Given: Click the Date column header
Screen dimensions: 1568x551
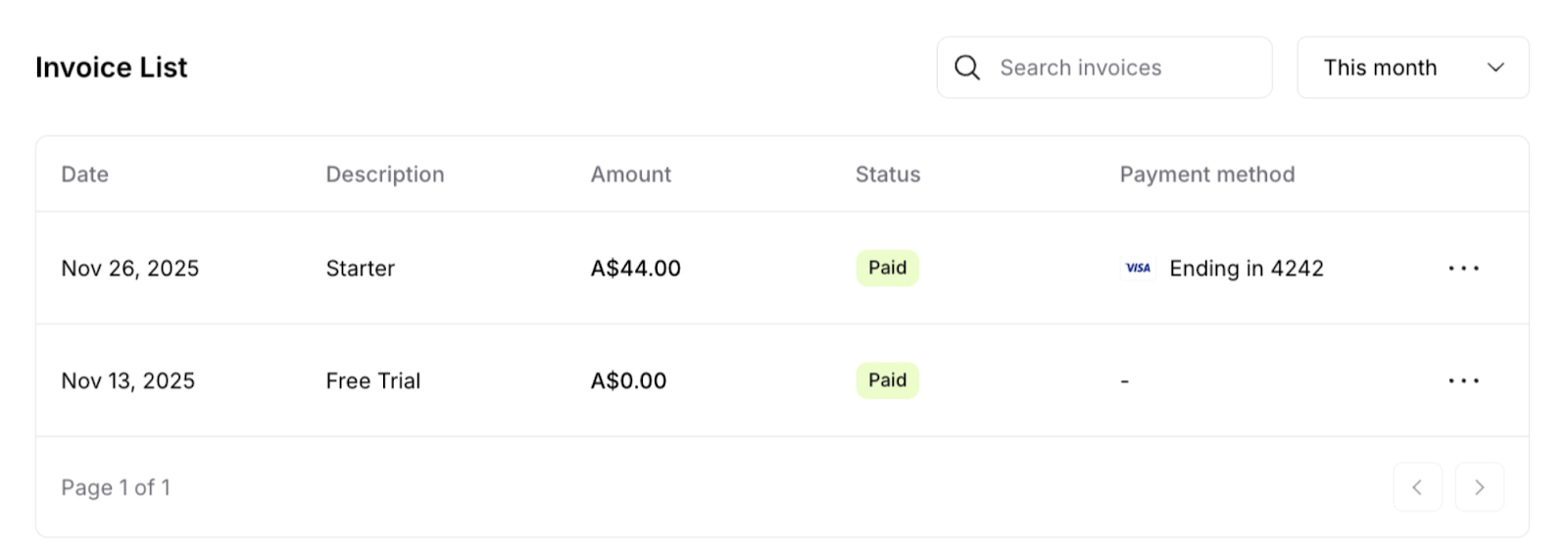Looking at the screenshot, I should click(x=85, y=175).
